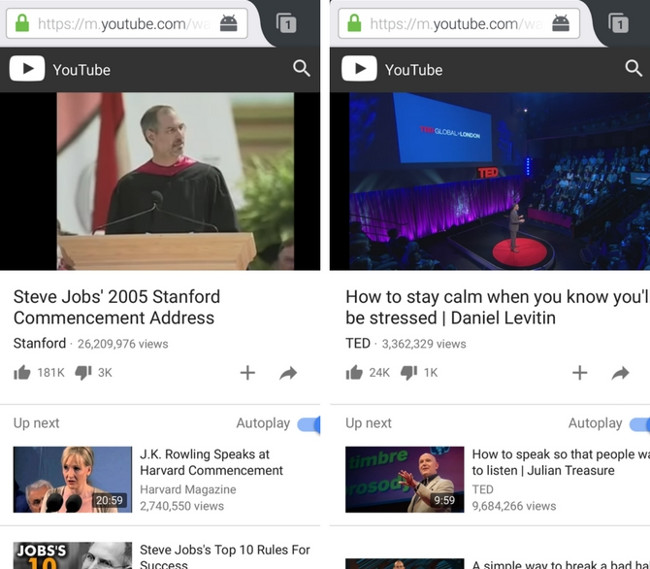Click 'Harvard Magazine' channel name

click(188, 489)
